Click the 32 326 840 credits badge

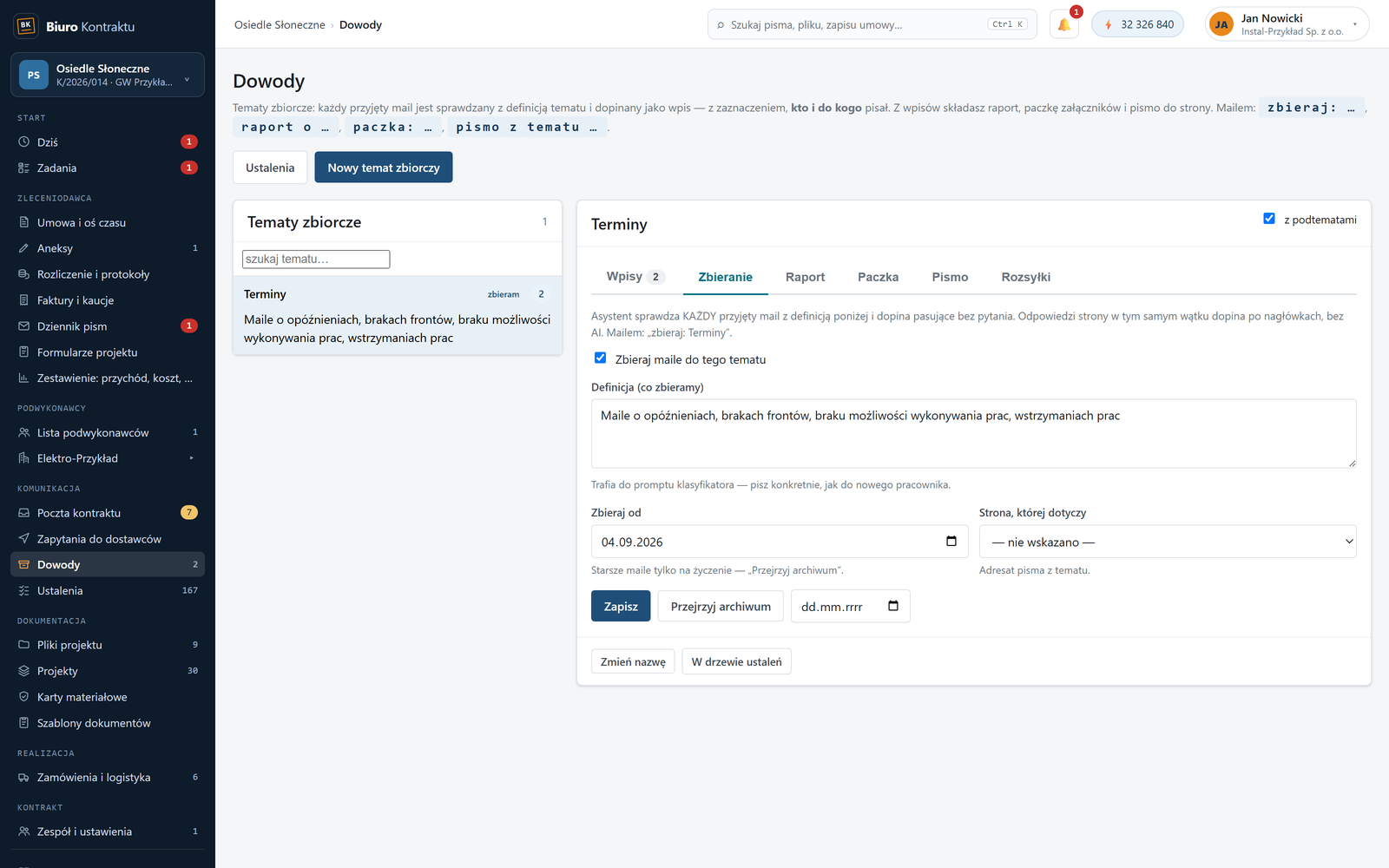[x=1137, y=24]
